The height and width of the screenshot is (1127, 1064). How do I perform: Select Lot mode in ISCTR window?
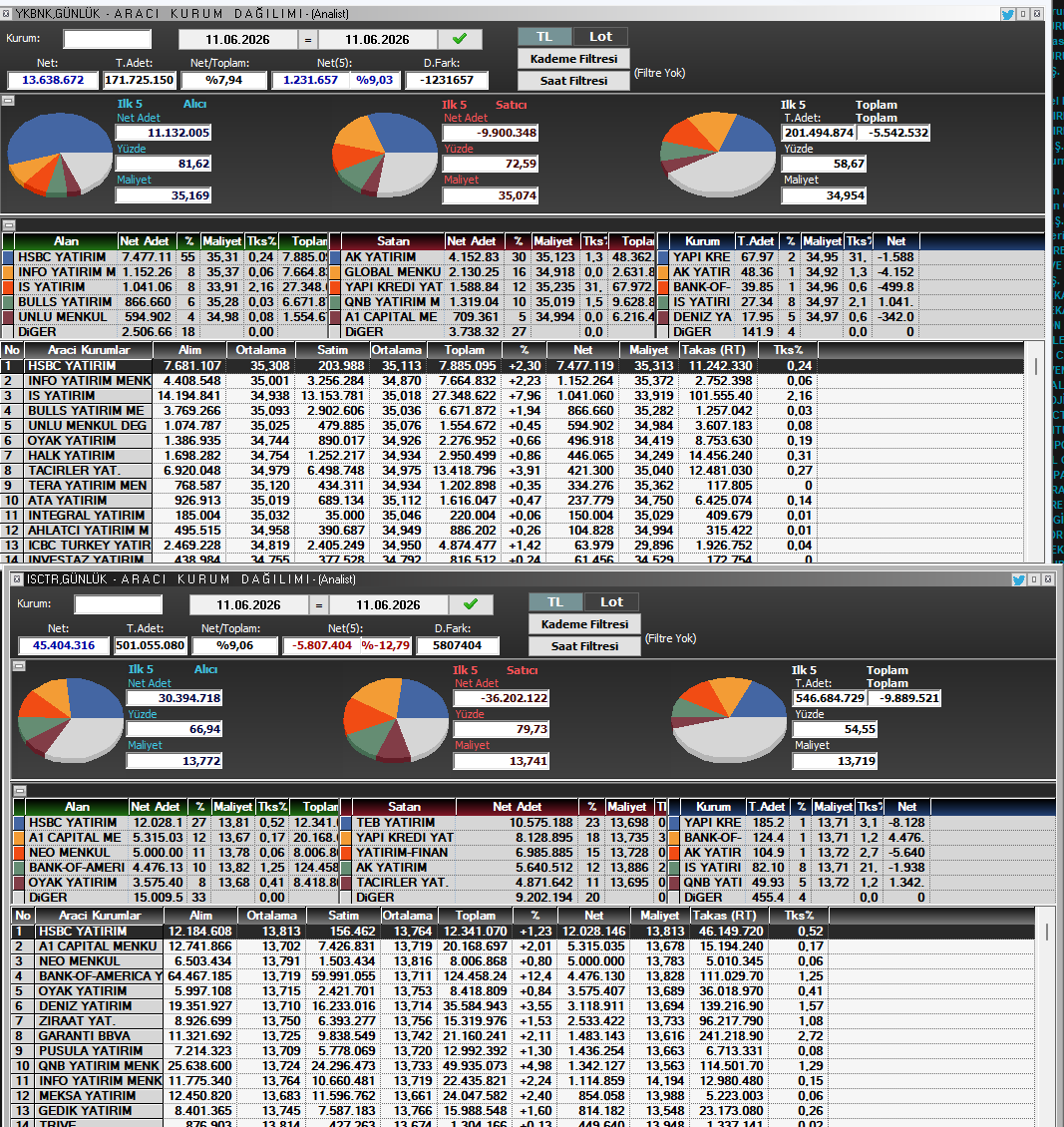click(611, 602)
